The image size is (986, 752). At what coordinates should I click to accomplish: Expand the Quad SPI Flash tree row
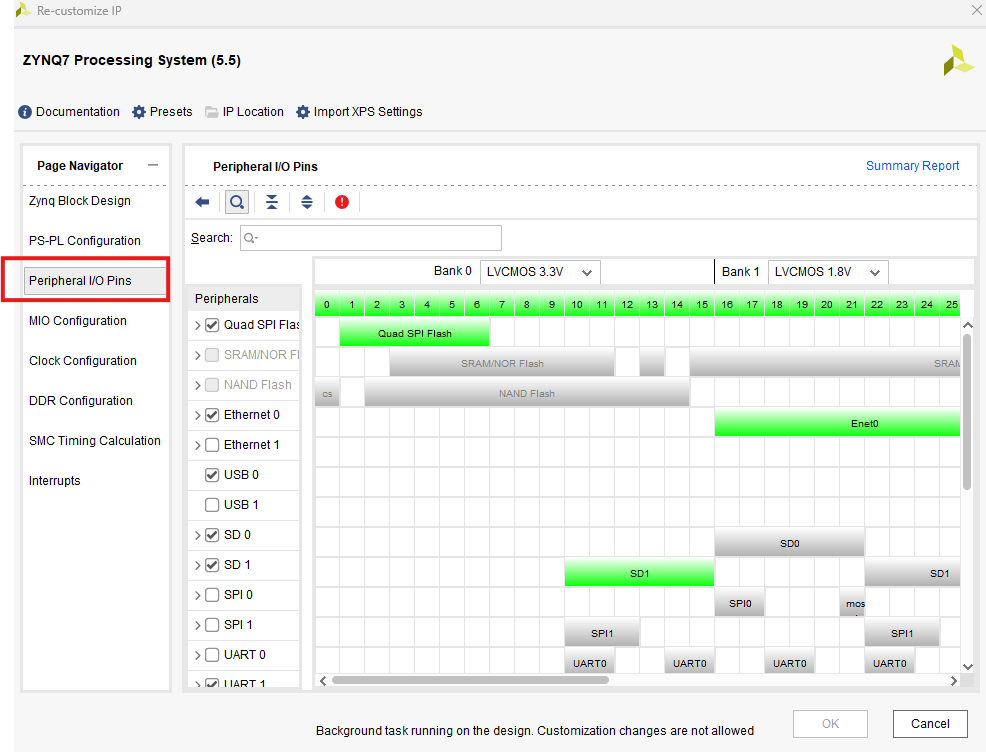(197, 325)
